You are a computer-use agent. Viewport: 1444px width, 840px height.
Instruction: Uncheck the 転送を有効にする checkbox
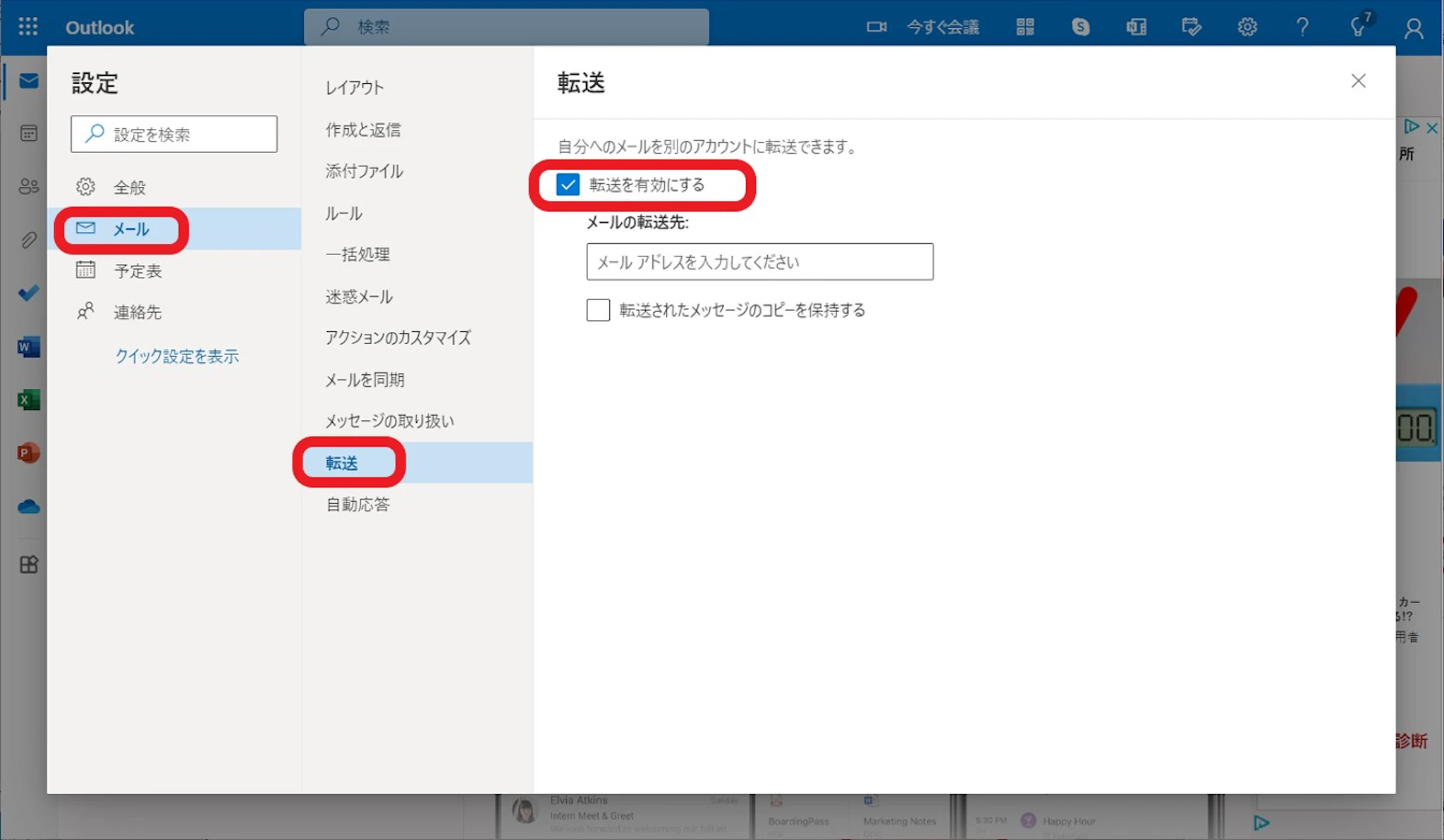[x=568, y=185]
